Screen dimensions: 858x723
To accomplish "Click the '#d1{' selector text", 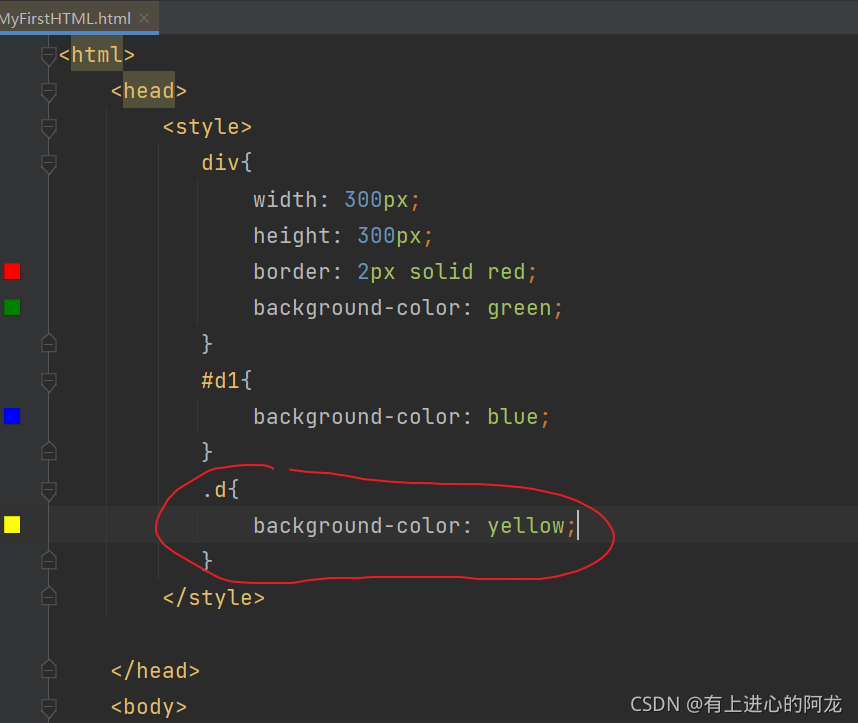I will click(x=227, y=380).
